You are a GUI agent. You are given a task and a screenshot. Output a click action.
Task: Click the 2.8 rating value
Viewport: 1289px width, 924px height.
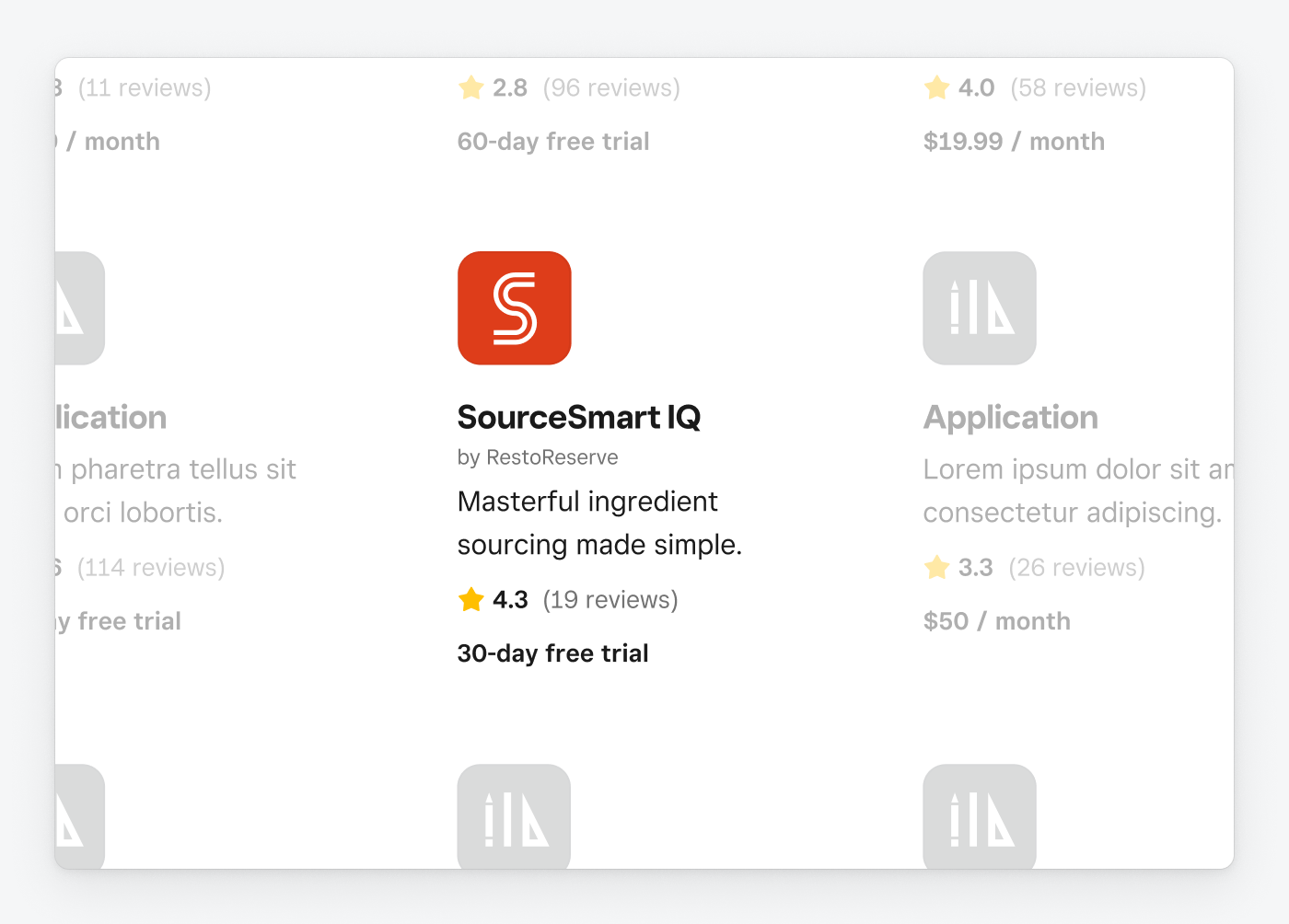pos(510,88)
